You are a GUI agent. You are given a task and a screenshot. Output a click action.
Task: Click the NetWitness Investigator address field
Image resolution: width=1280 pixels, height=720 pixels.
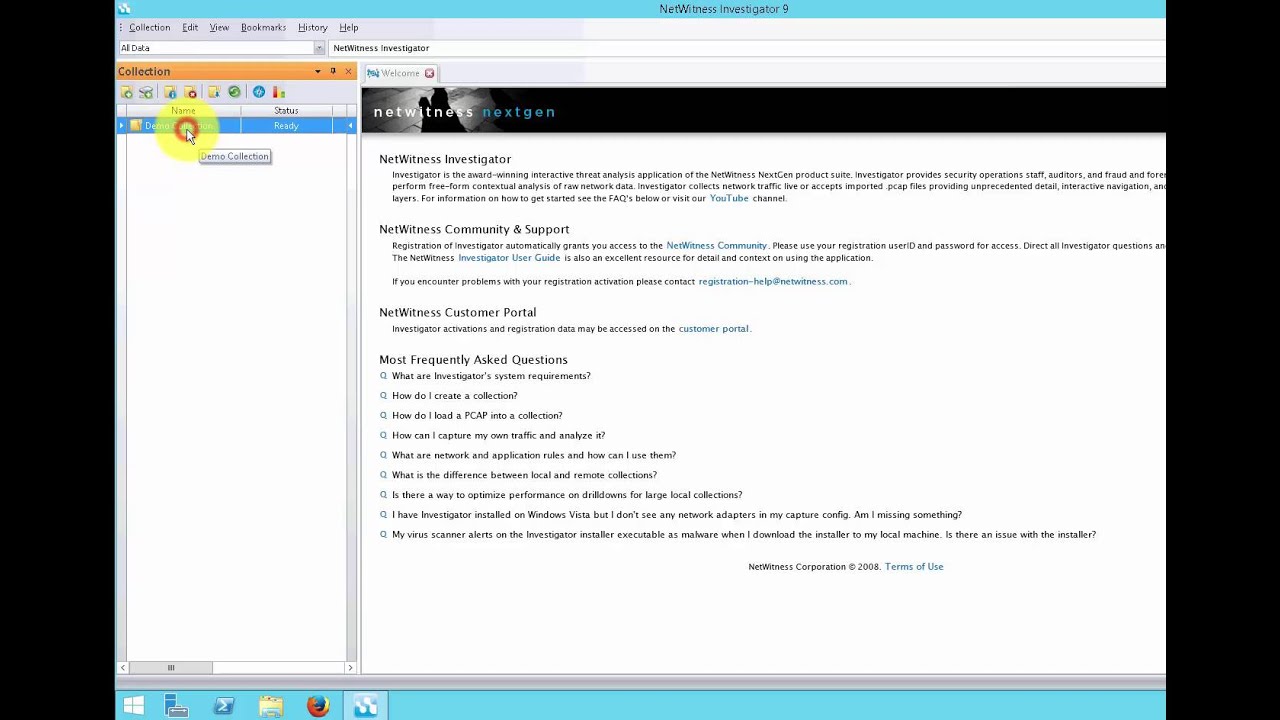[745, 48]
